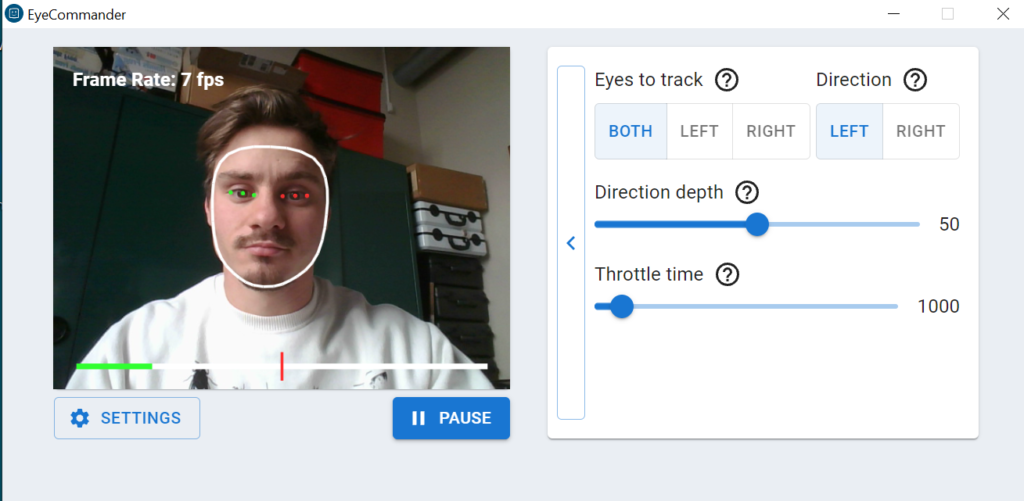Screen dimensions: 1024x501
Task: Click the Direction depth value 50
Action: tap(949, 225)
